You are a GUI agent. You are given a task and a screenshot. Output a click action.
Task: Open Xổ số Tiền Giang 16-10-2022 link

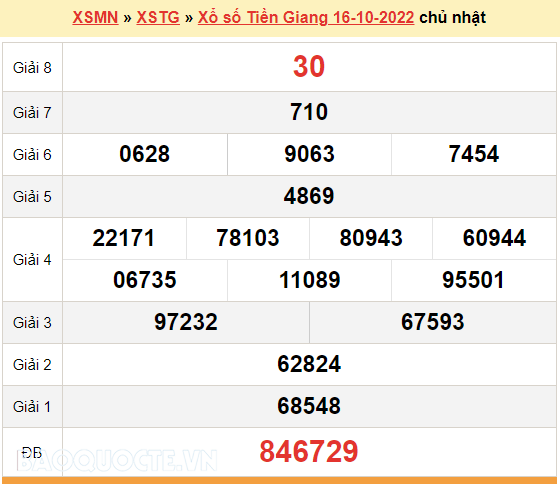pyautogui.click(x=306, y=18)
